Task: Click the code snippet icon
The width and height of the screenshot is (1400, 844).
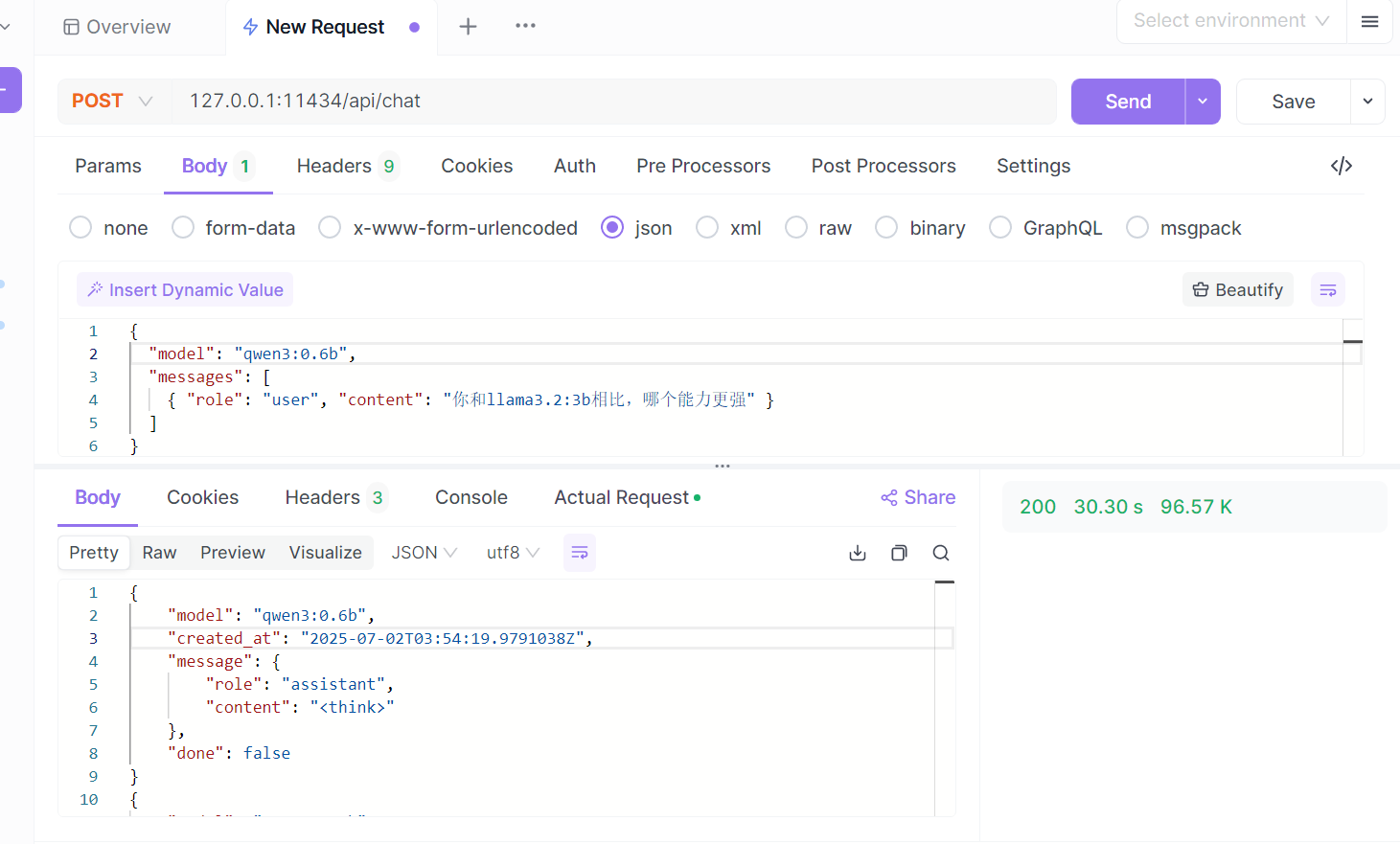Action: tap(1342, 166)
